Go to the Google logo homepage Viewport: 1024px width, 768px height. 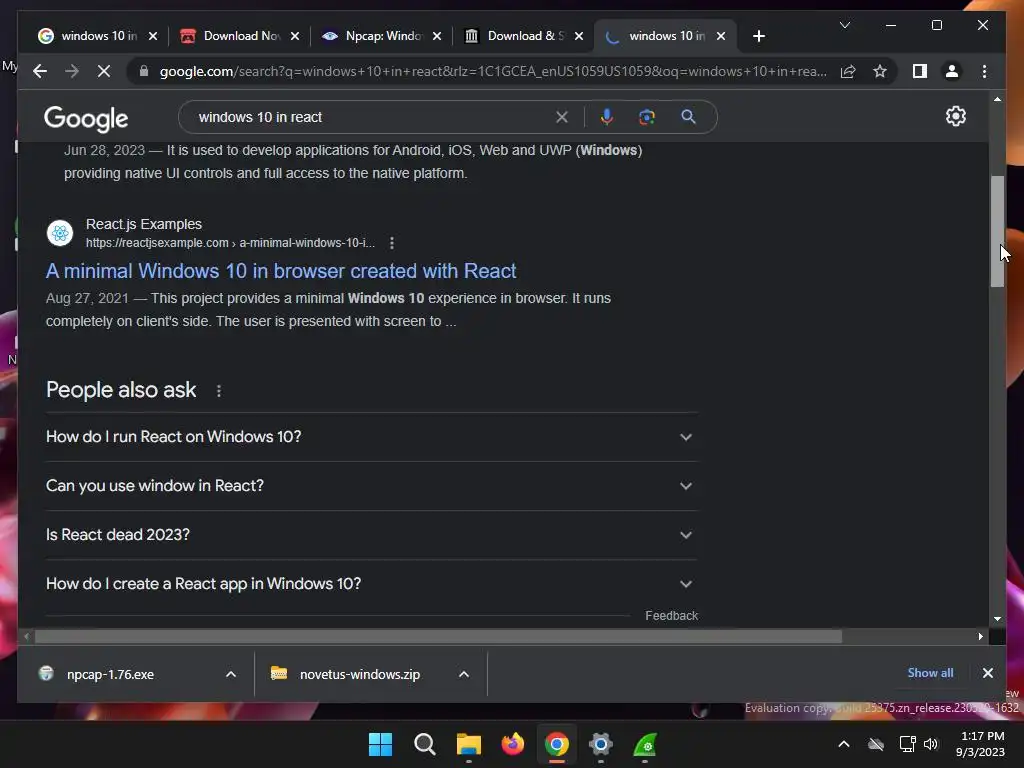pos(86,118)
